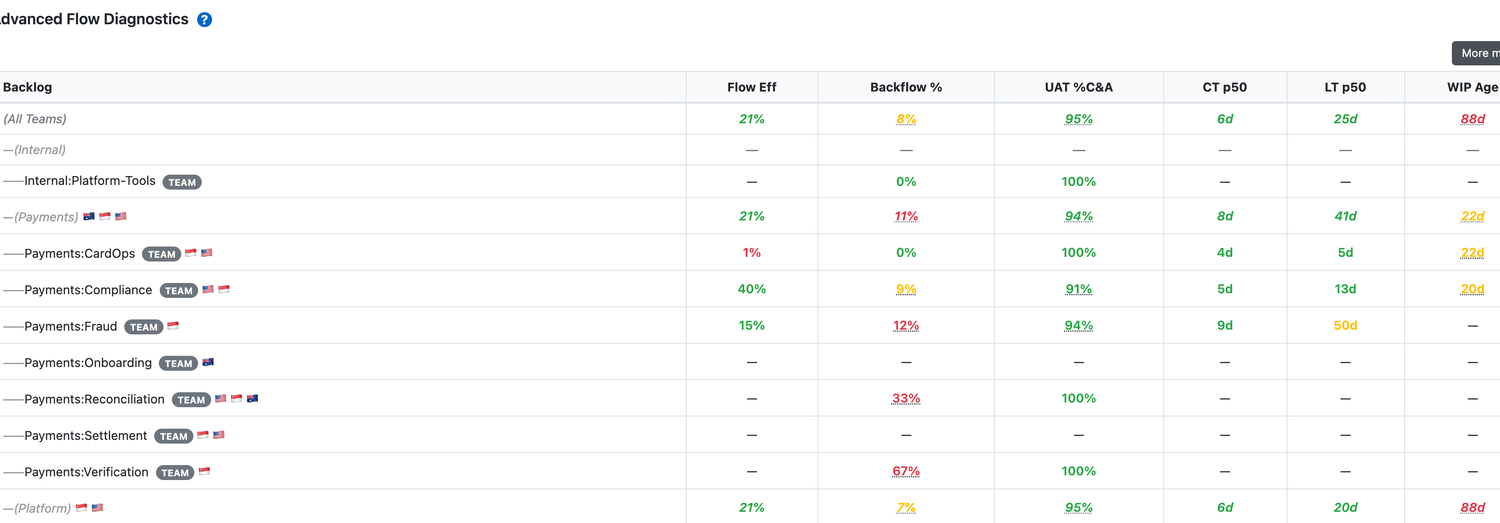Click the TEAM badge on Payments:Reconciliation
The image size is (1500, 523).
(x=191, y=399)
